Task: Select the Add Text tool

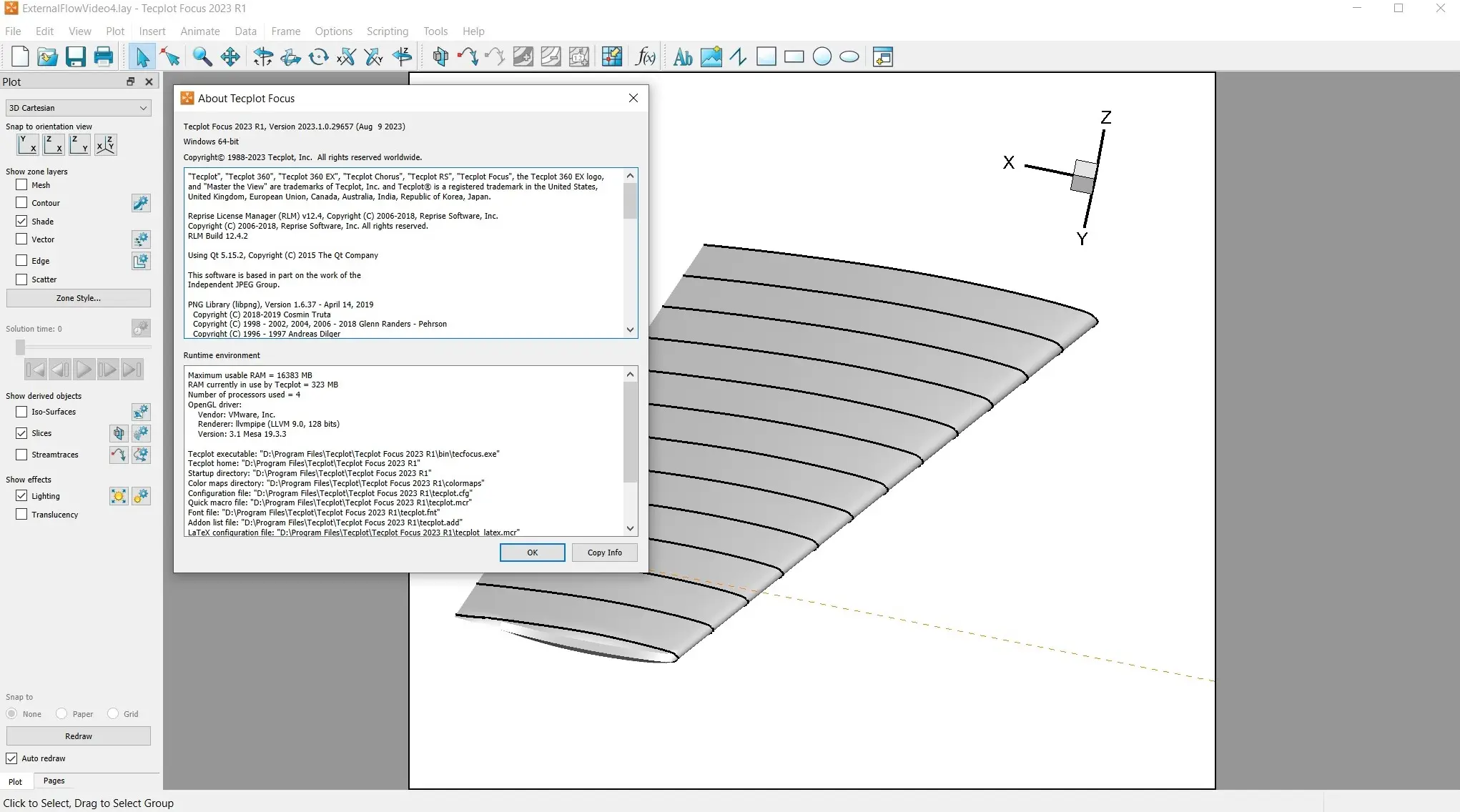Action: pyautogui.click(x=683, y=56)
